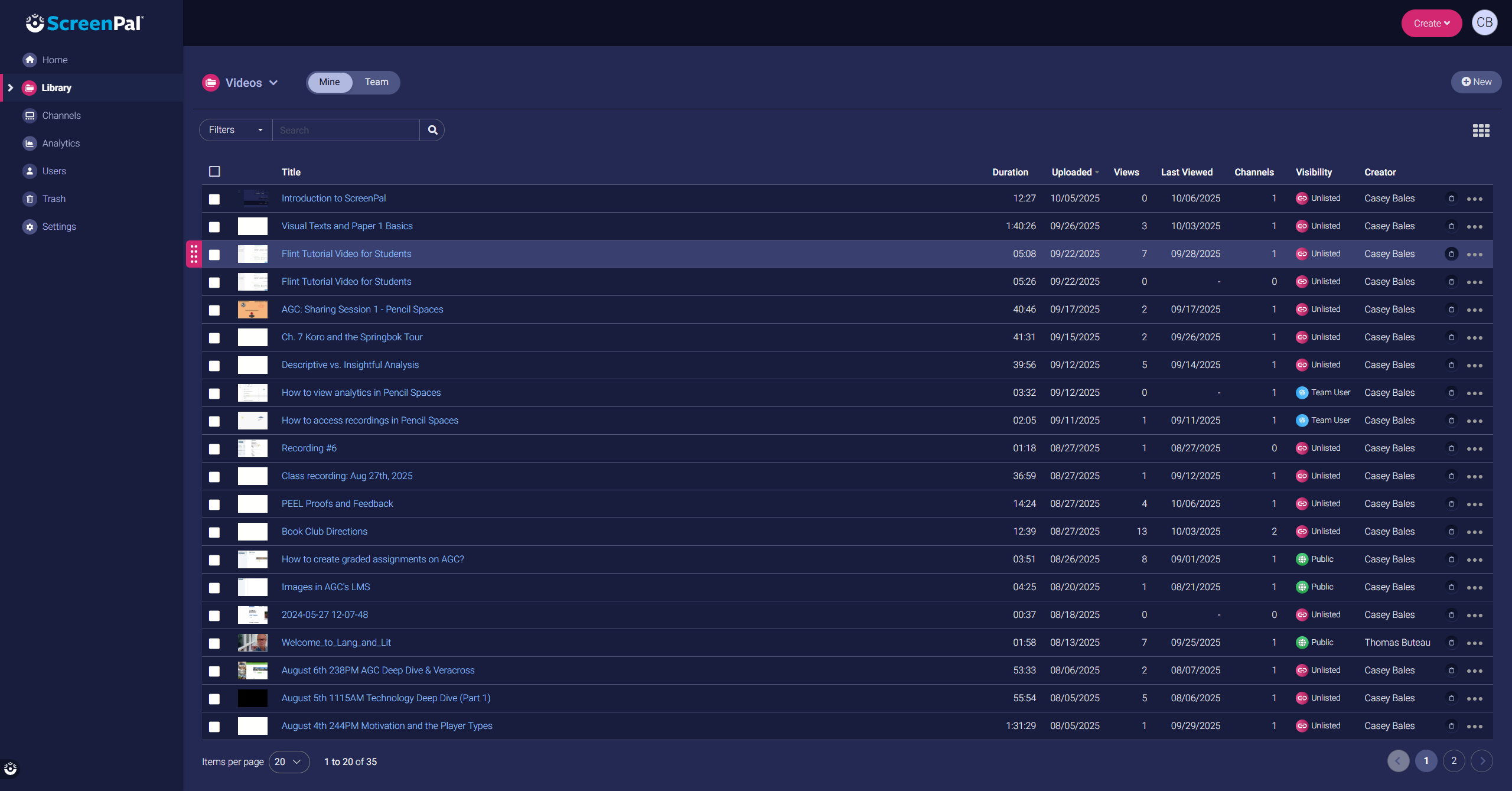
Task: Click the video search input field
Action: pos(346,130)
